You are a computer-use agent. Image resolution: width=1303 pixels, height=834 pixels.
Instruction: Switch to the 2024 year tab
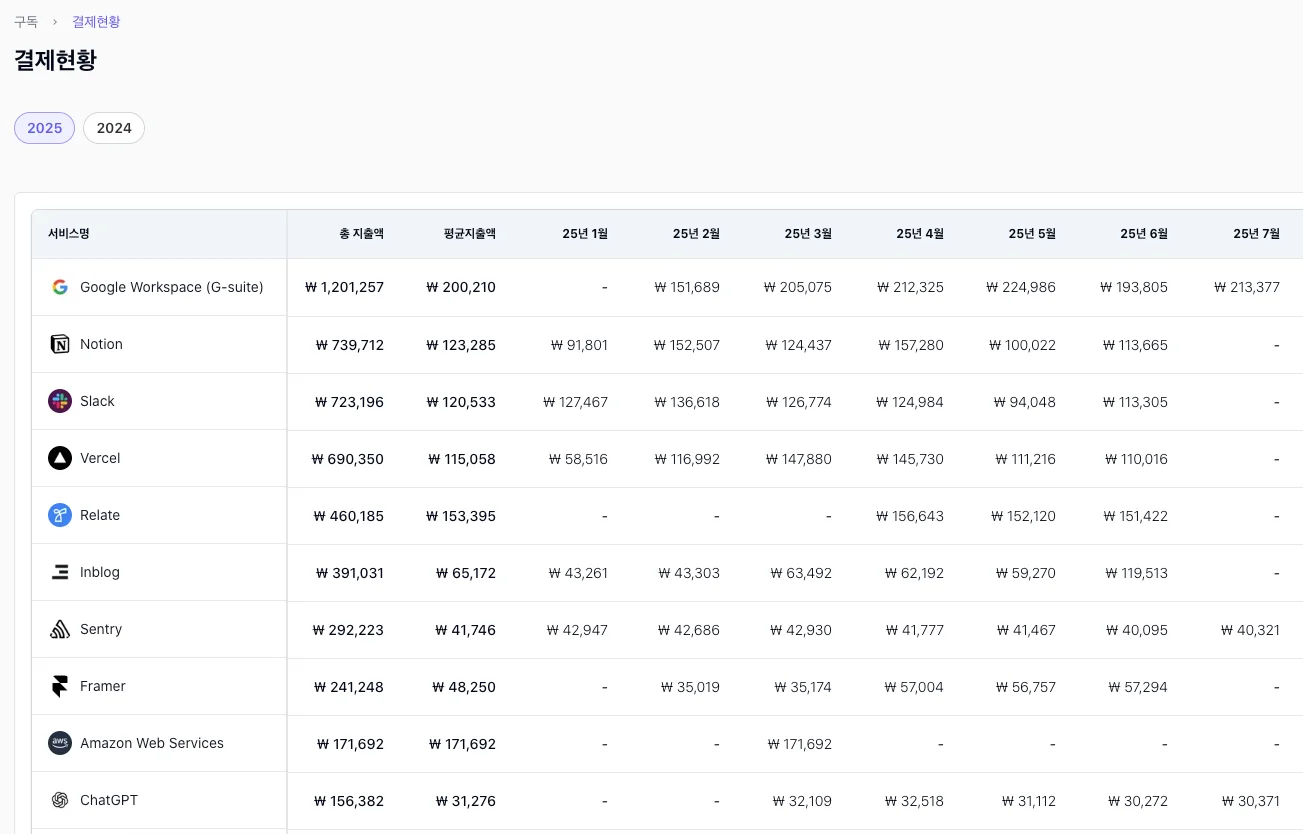pos(114,128)
